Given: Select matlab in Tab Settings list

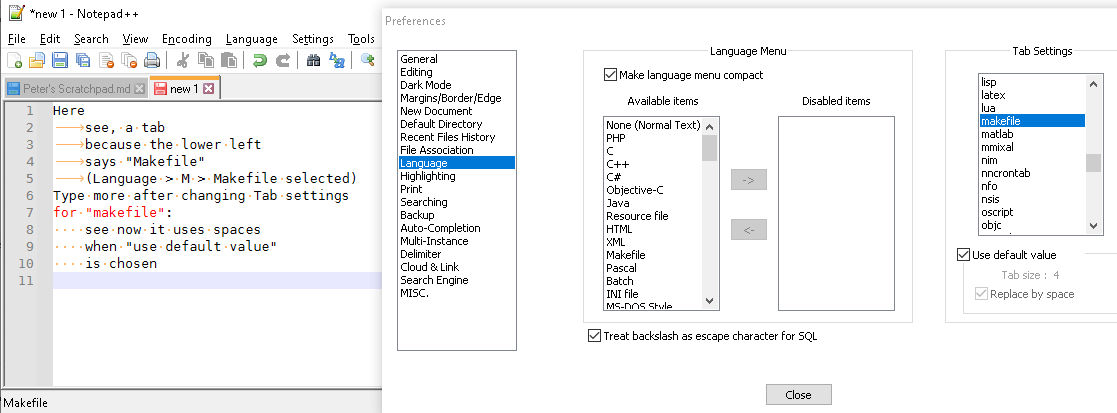Looking at the screenshot, I should click(x=997, y=134).
